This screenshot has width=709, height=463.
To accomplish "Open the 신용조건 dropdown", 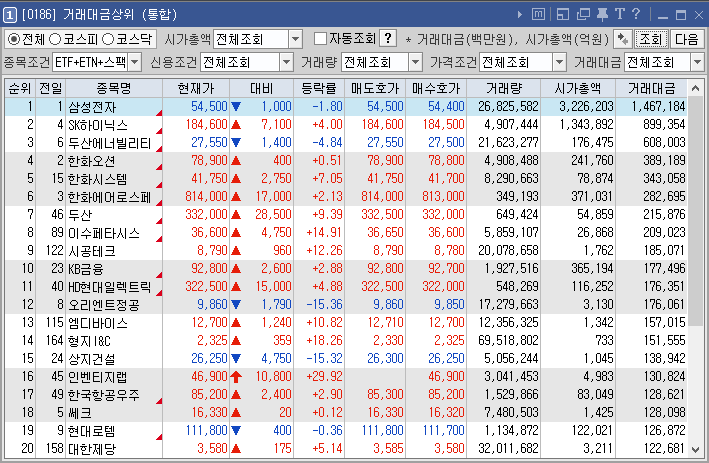I will coord(286,62).
